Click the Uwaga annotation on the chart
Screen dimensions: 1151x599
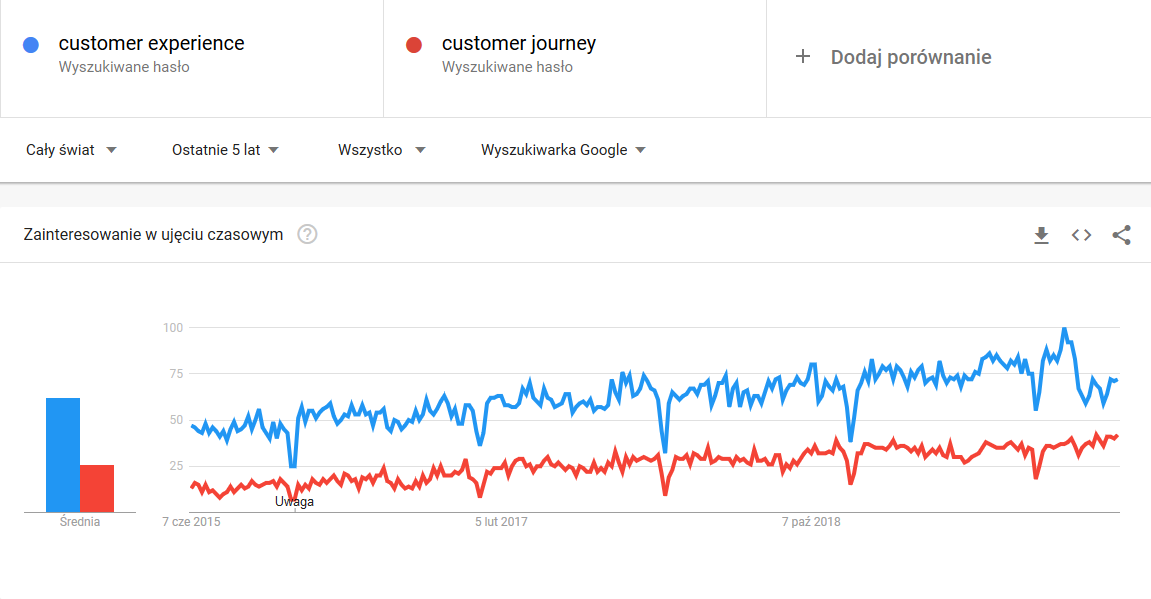(x=295, y=501)
